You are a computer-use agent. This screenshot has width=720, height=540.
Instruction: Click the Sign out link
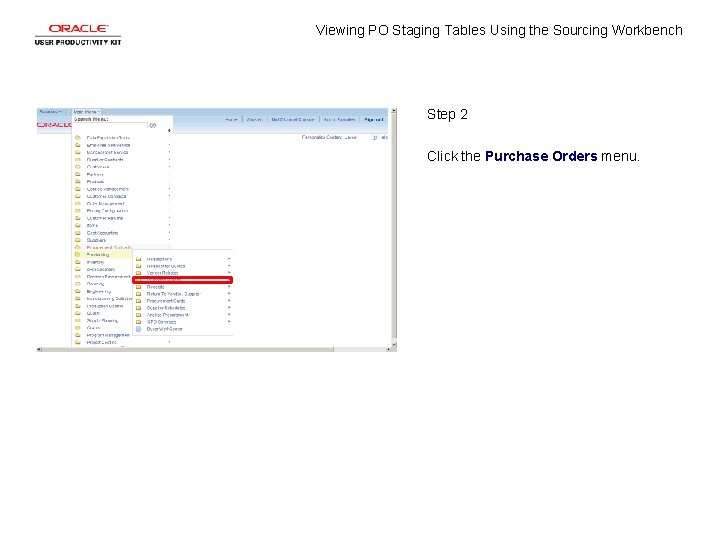click(x=373, y=120)
